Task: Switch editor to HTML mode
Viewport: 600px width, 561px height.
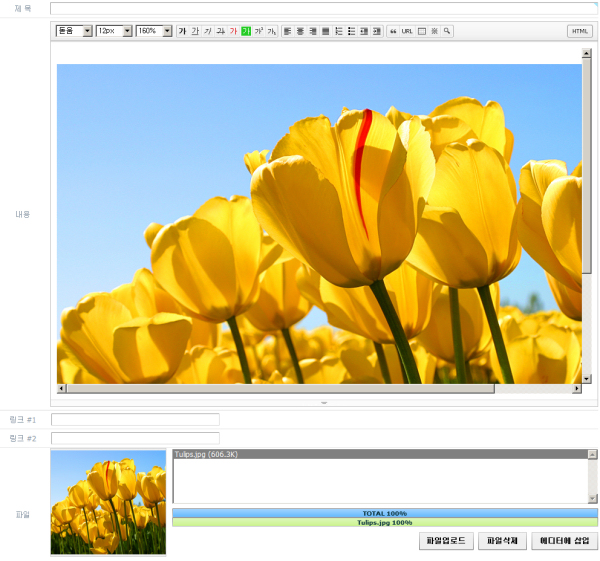Action: click(x=580, y=31)
